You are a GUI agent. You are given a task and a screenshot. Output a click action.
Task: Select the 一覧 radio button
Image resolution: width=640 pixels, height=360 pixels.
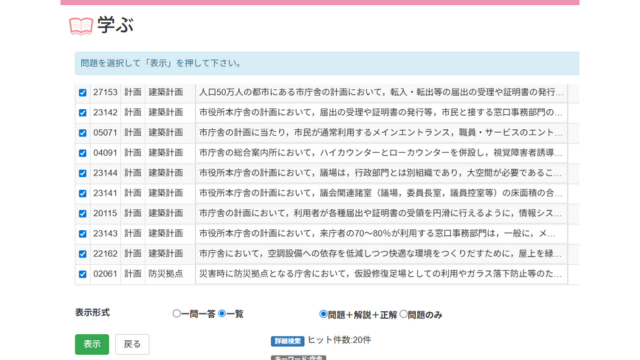click(x=222, y=313)
